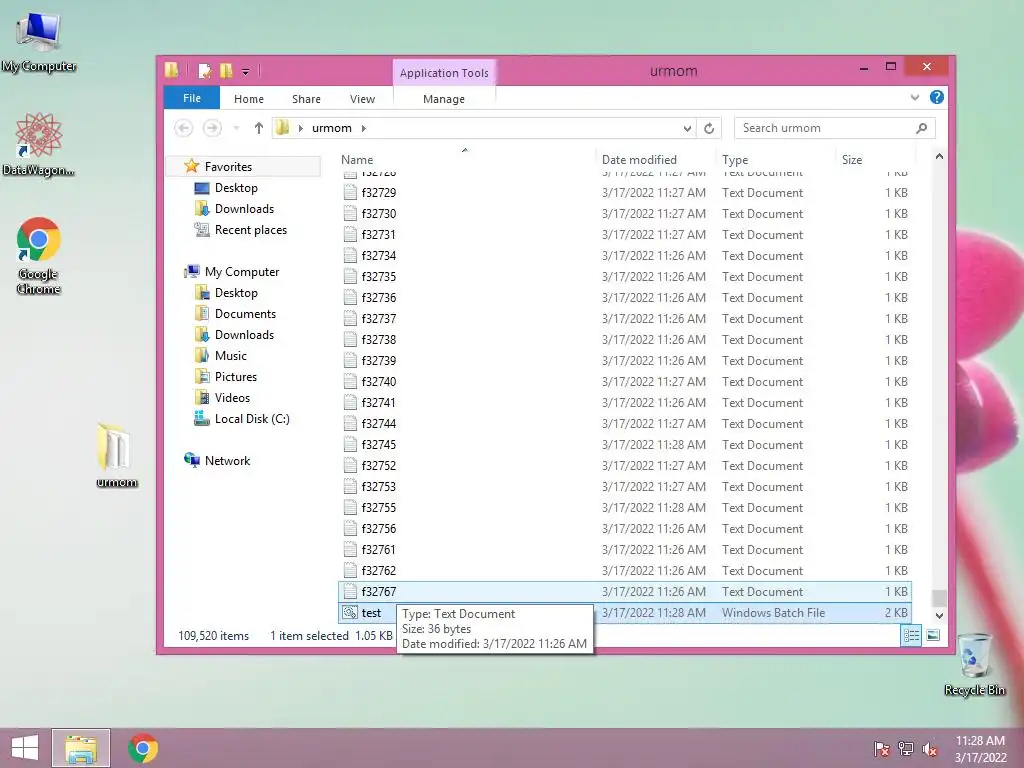The image size is (1024, 768).
Task: Click the Forward navigation arrow
Action: point(212,128)
